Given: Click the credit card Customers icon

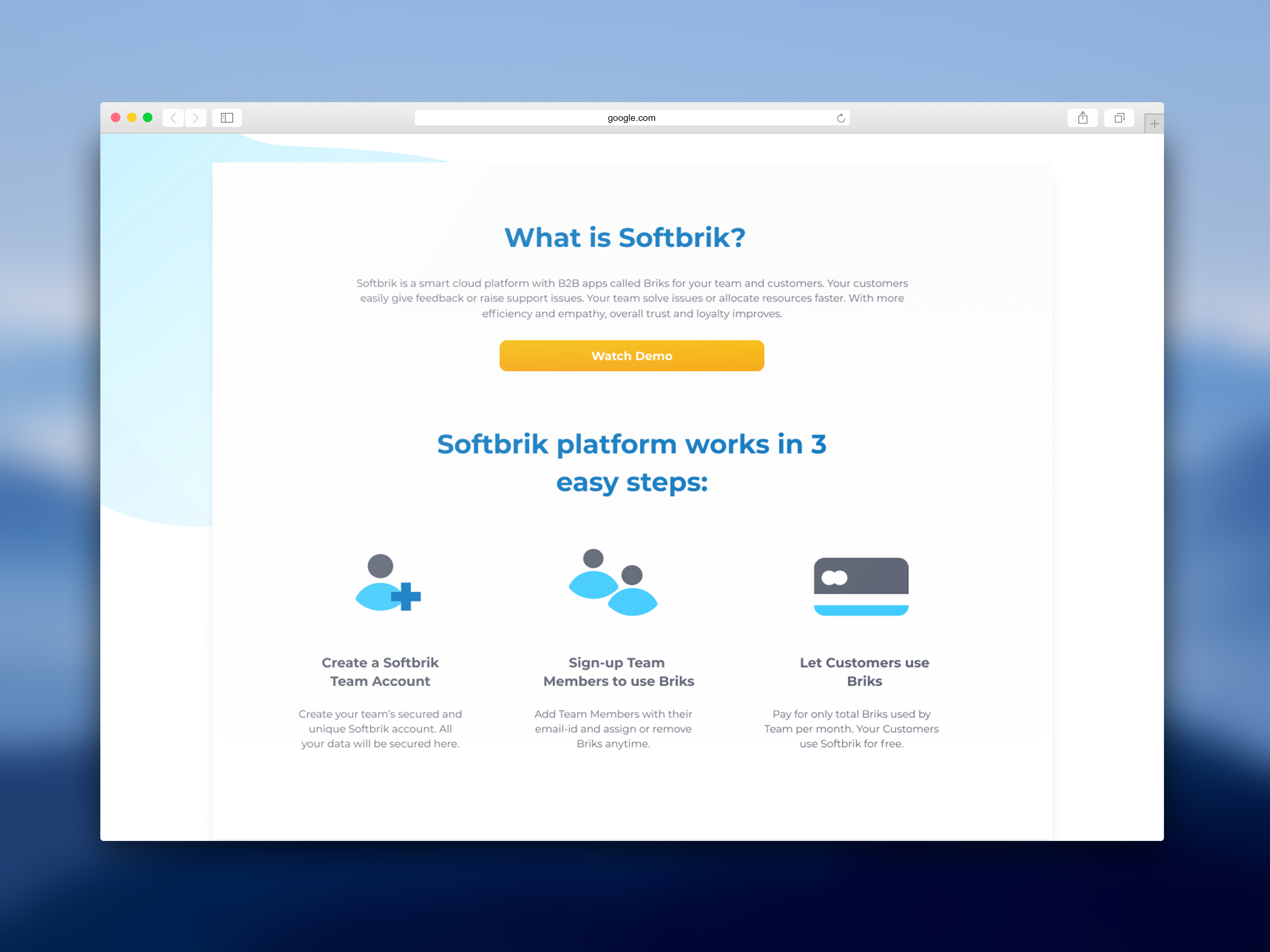Looking at the screenshot, I should click(x=861, y=586).
